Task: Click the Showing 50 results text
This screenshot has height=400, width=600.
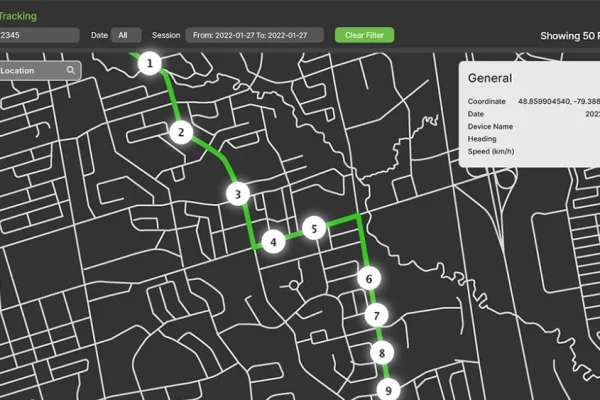Action: (x=570, y=36)
